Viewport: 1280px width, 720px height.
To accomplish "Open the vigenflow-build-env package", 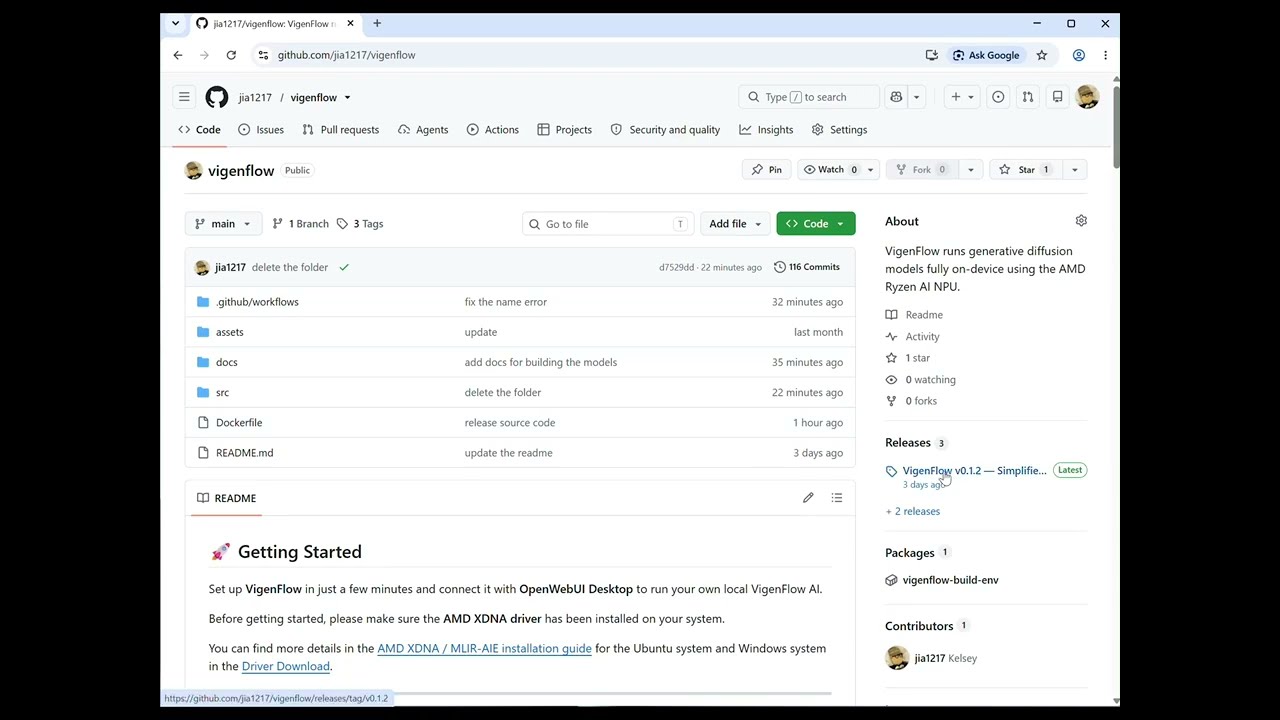I will 950,580.
